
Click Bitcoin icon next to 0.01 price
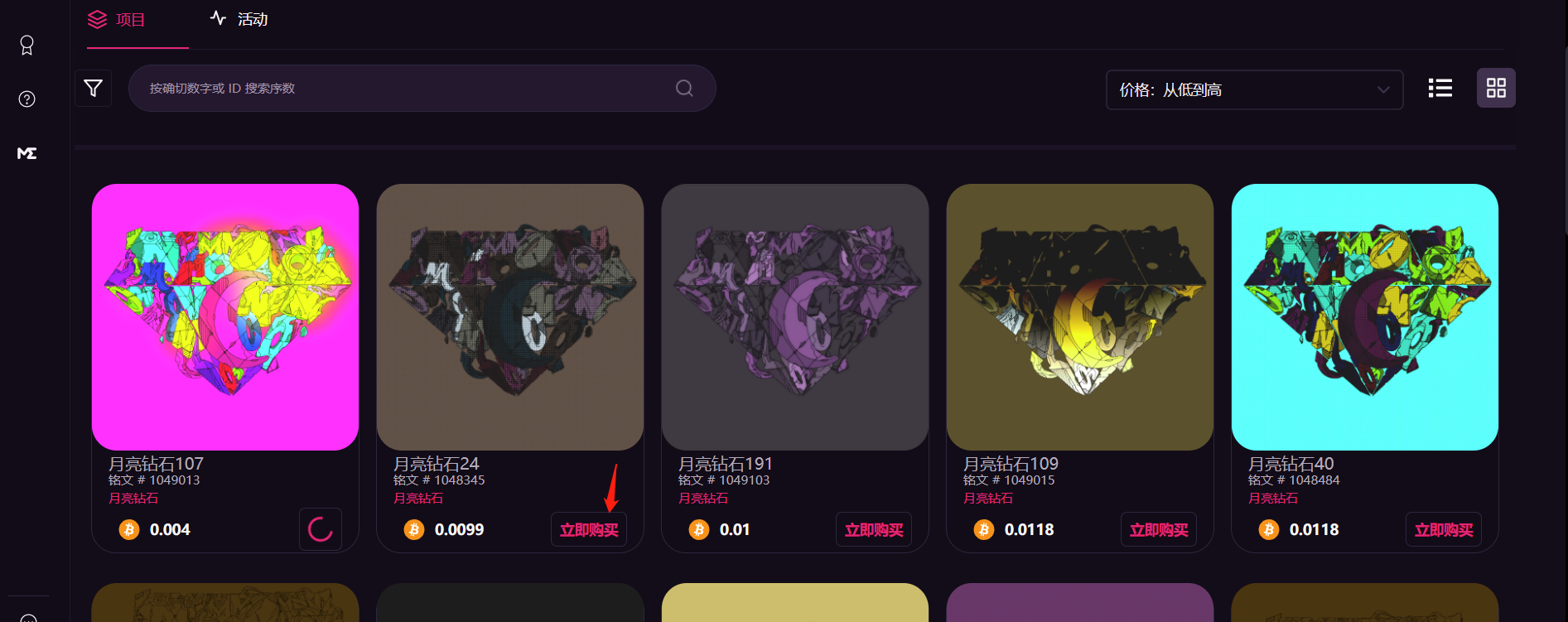pyautogui.click(x=699, y=529)
